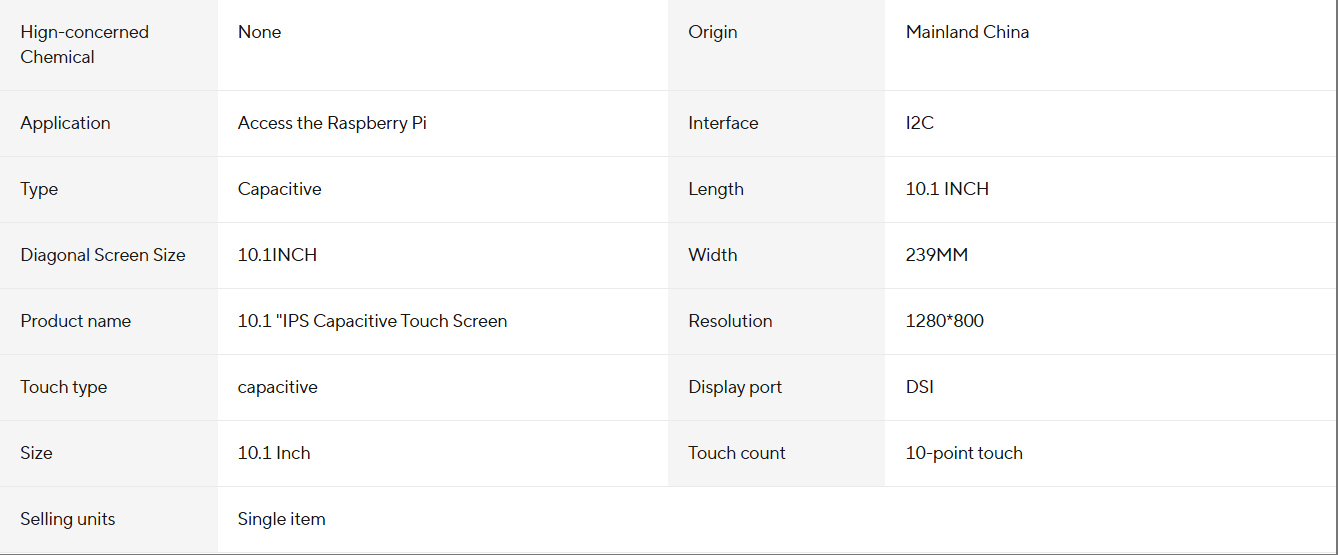This screenshot has height=555, width=1338.
Task: Click the "Hign-concerned Chemical" label cell
Action: point(84,44)
